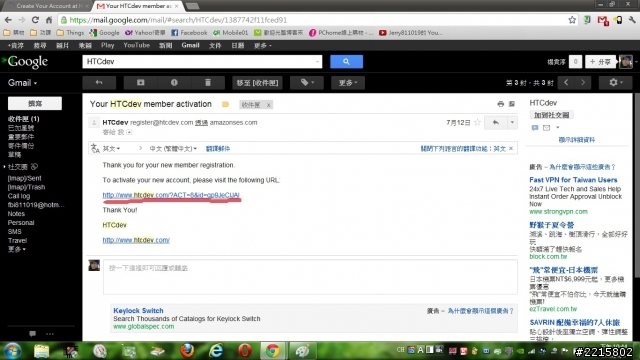Go back to the message list arrow

[99, 82]
